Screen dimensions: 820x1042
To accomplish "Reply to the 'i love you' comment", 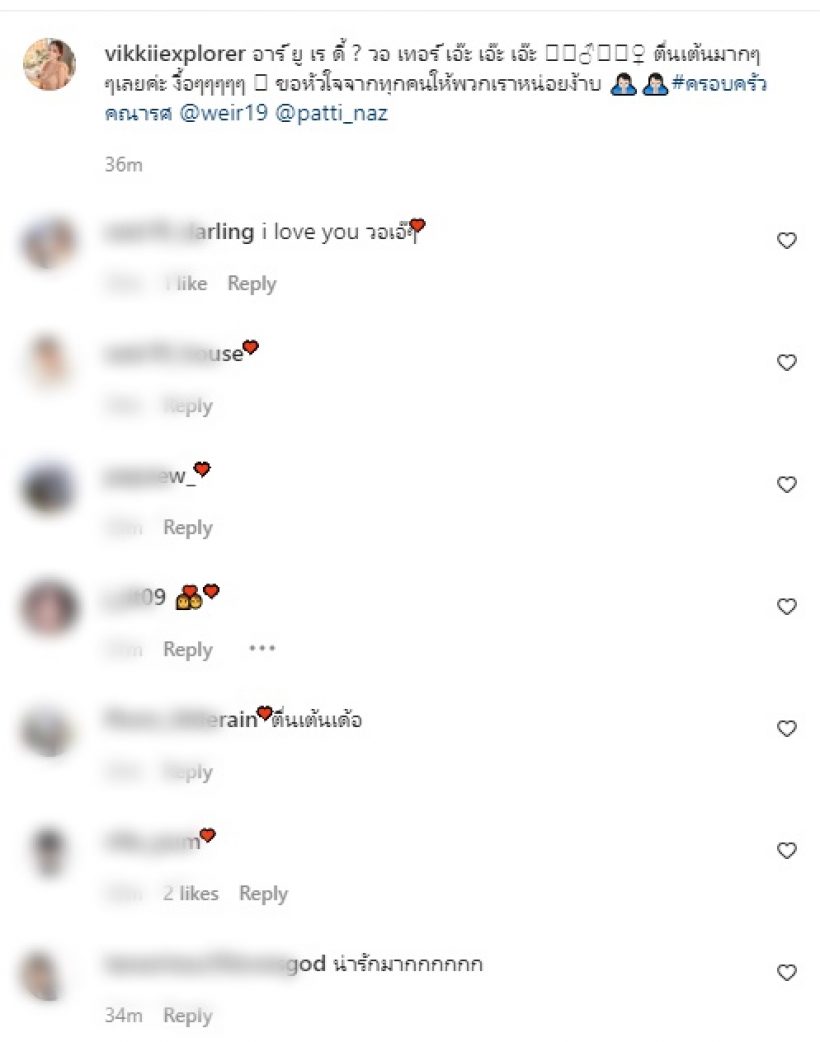I will click(x=252, y=284).
